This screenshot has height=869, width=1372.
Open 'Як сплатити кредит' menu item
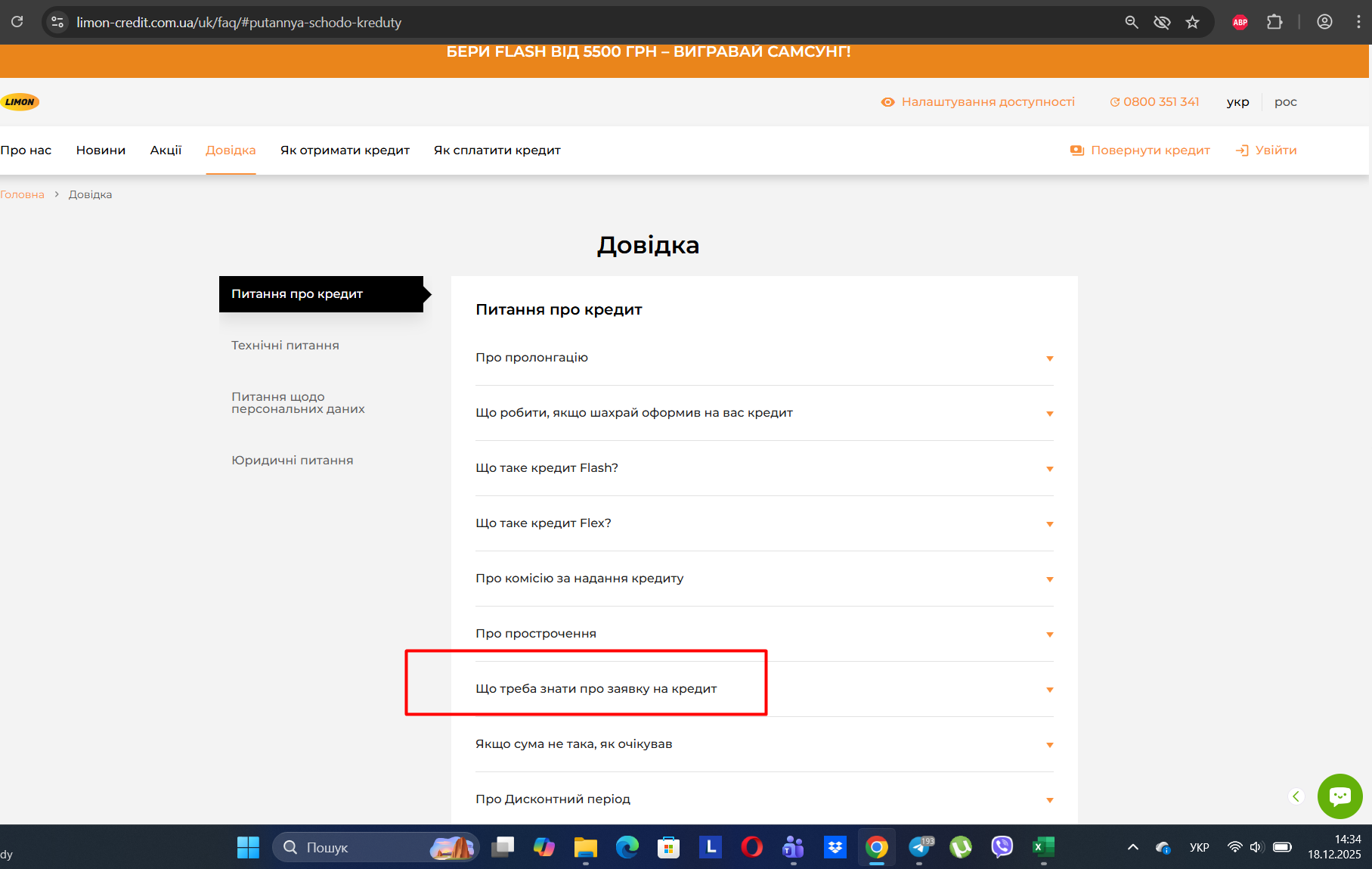click(x=497, y=151)
